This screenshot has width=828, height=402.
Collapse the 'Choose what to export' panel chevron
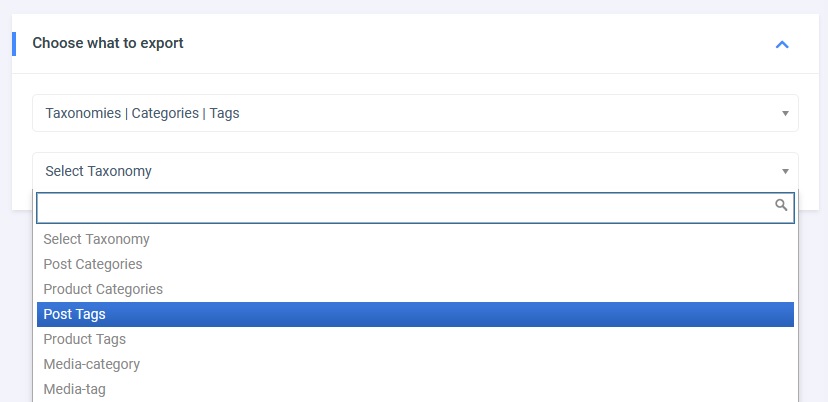point(782,44)
